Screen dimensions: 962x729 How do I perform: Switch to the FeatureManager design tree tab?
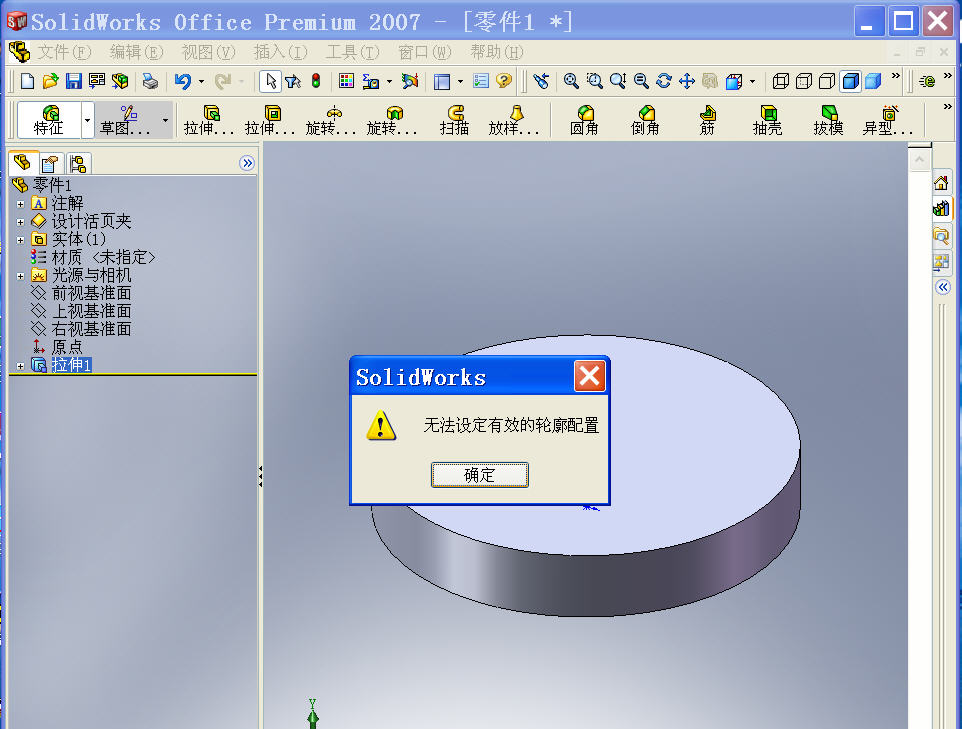pyautogui.click(x=23, y=163)
